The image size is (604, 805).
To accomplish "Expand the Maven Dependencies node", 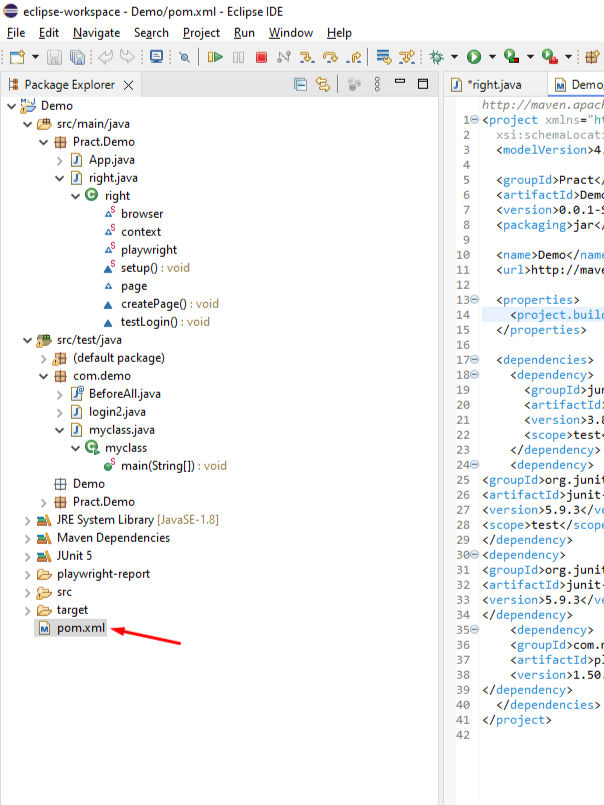I will point(27,539).
